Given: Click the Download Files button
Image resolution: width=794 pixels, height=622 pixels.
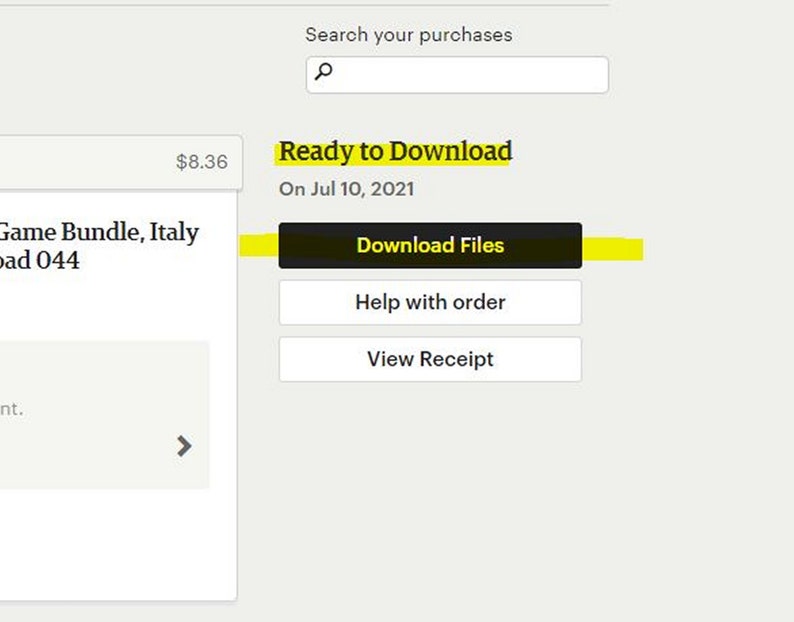Looking at the screenshot, I should [430, 246].
